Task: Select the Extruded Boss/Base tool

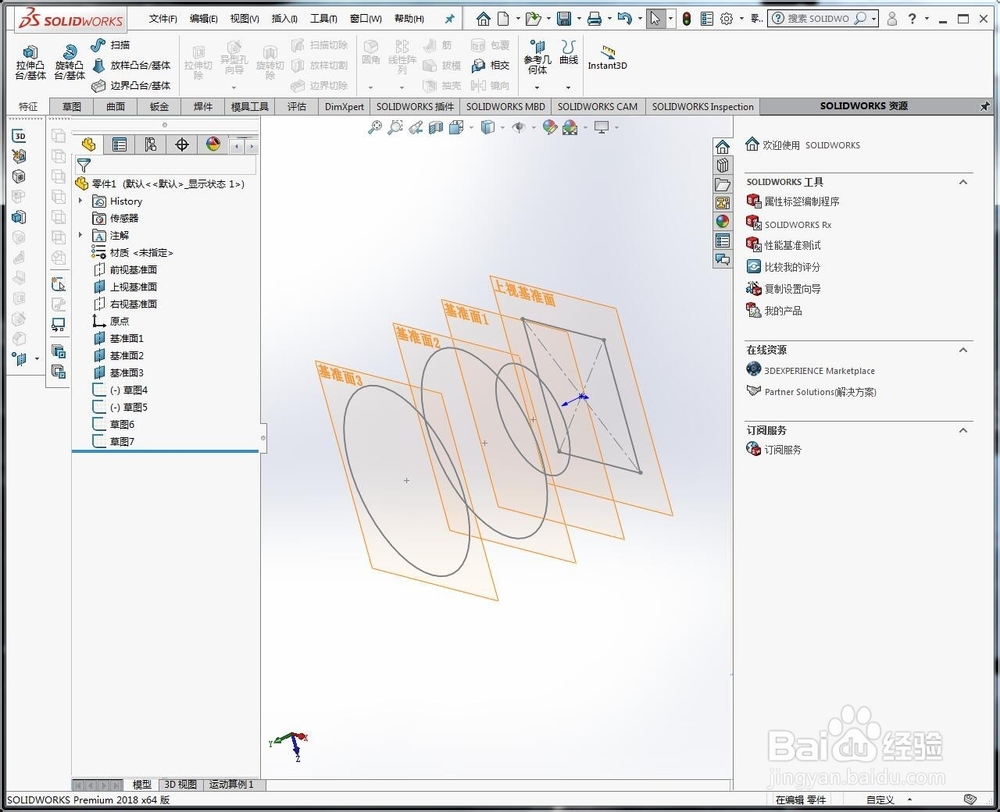Action: point(30,62)
